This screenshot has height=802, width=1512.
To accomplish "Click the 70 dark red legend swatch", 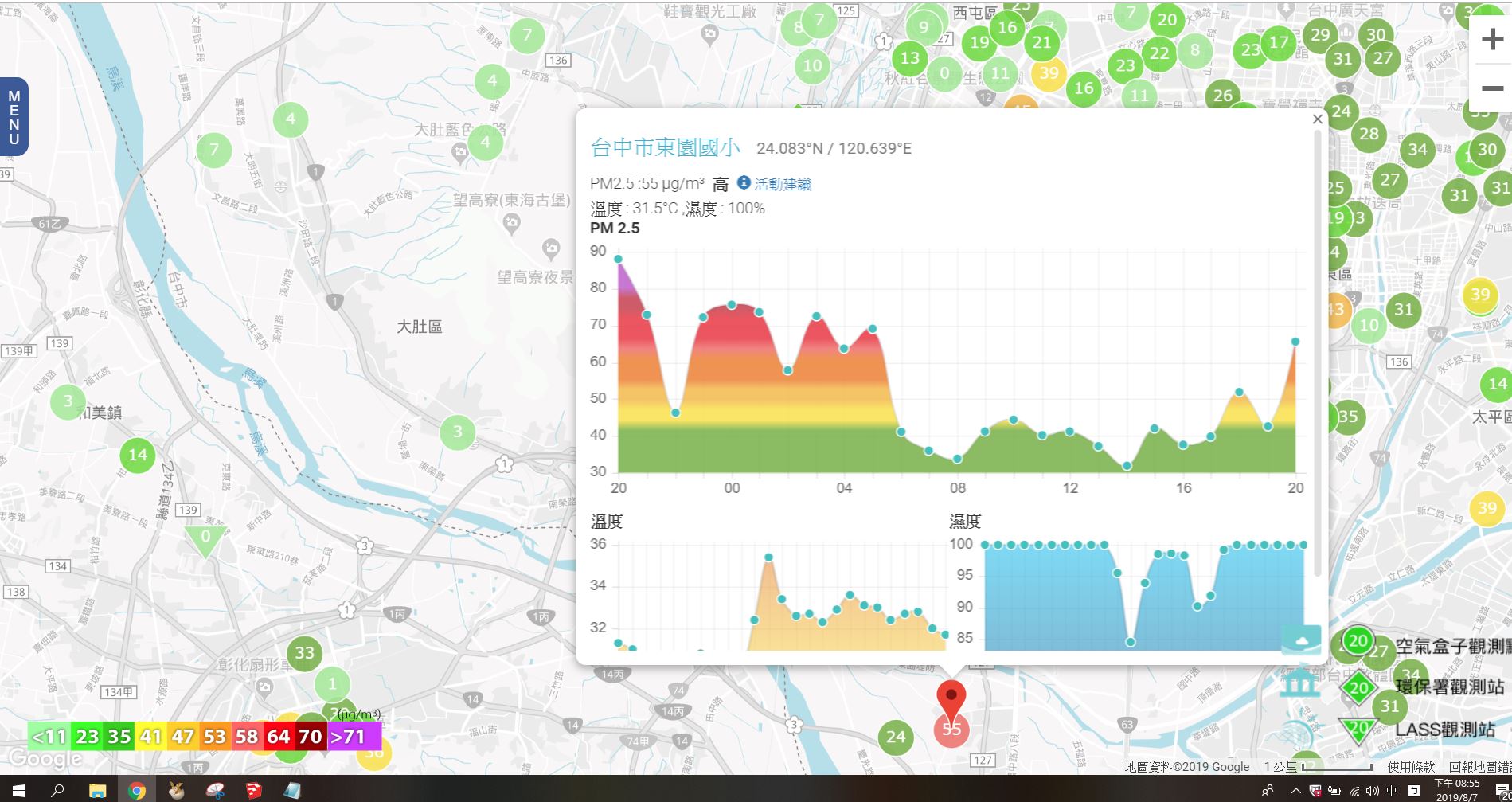I will tap(311, 737).
